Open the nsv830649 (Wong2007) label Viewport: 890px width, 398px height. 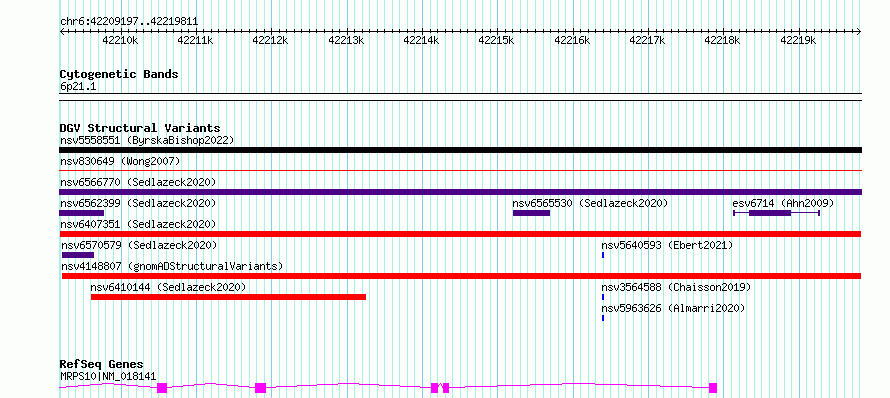click(120, 161)
